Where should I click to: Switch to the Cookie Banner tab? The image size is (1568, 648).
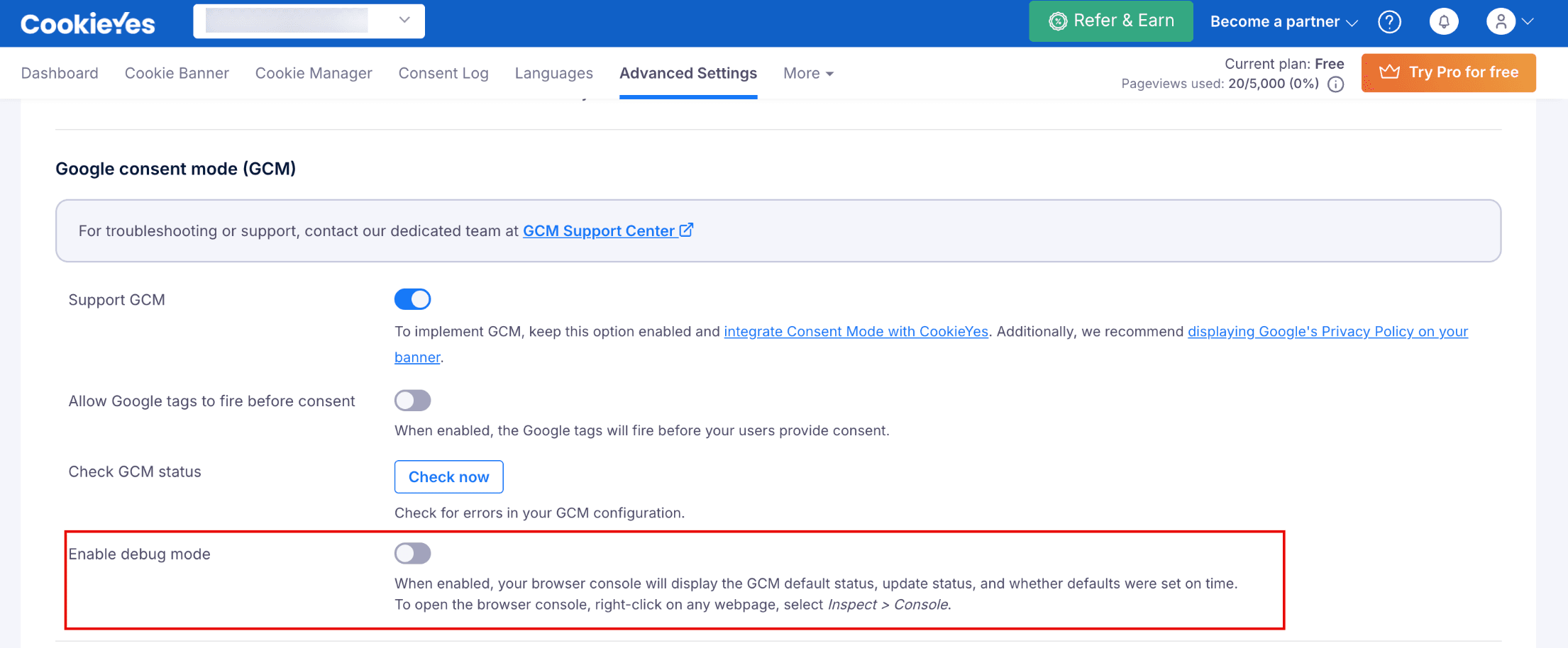point(177,73)
